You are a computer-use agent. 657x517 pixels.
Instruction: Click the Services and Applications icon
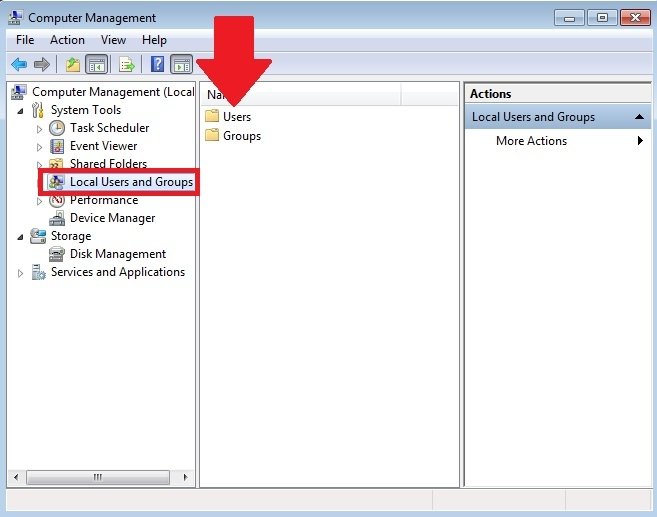point(39,272)
